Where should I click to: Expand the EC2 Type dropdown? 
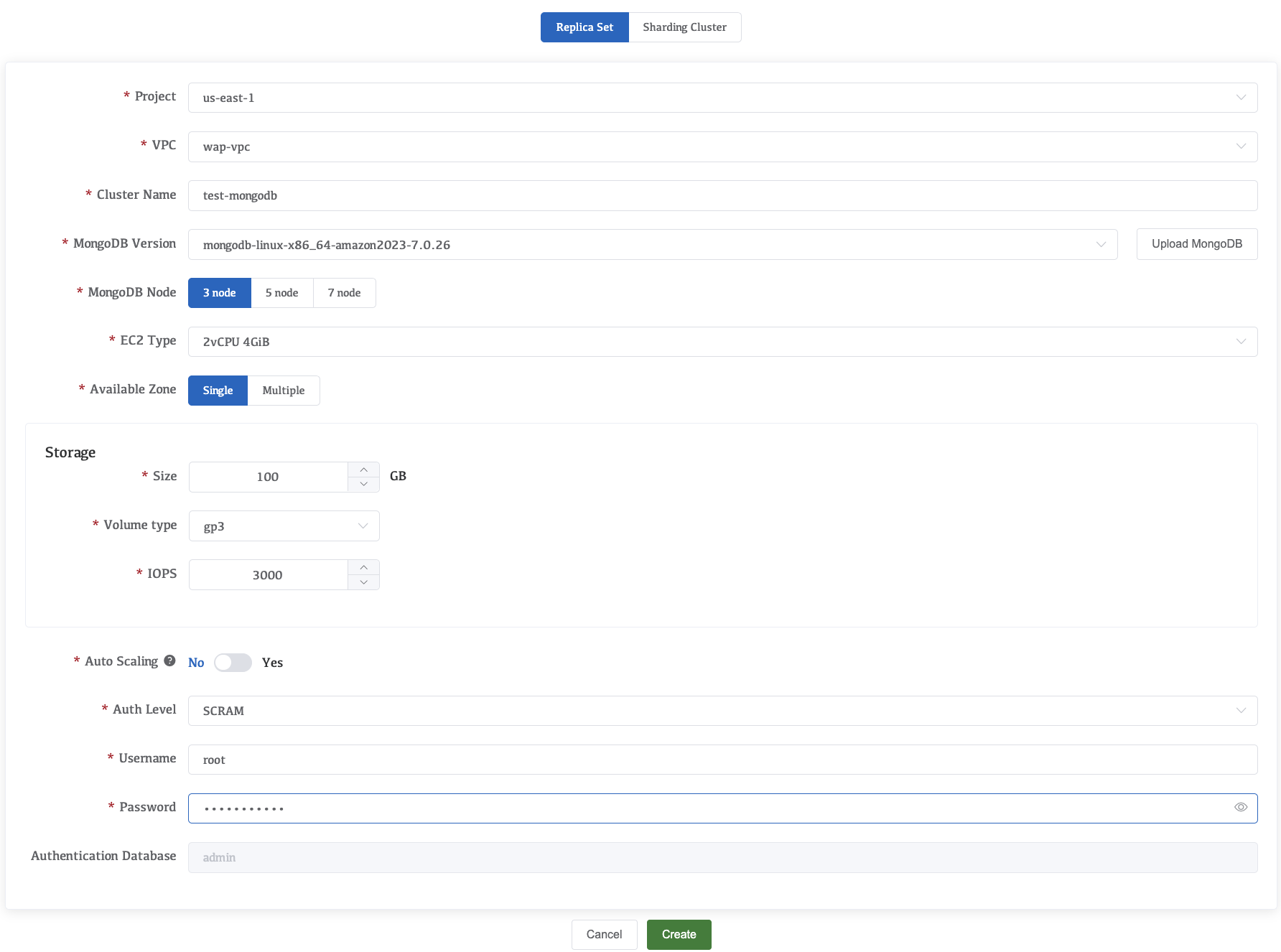pyautogui.click(x=722, y=342)
